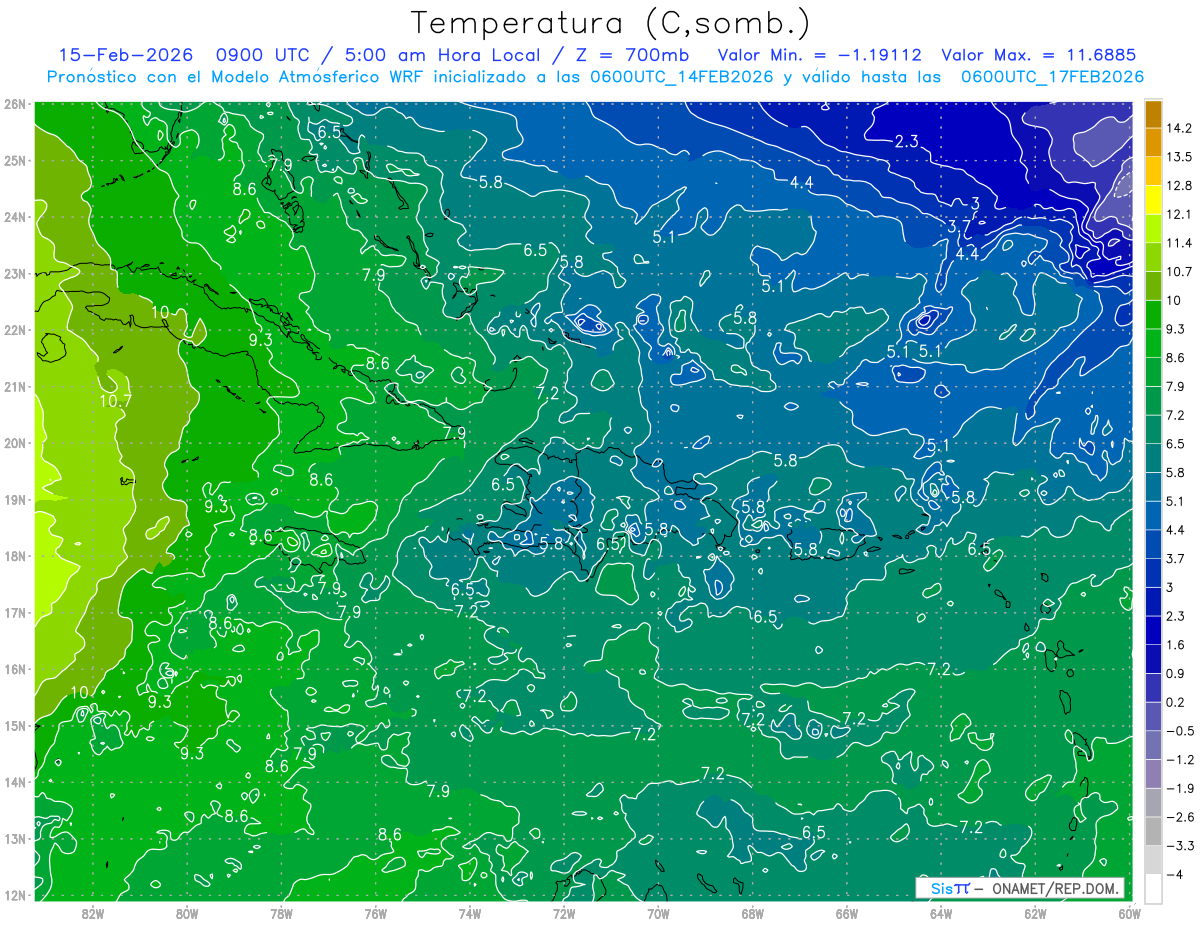This screenshot has height=927, width=1200.
Task: Click the "-1.9" colorbar label
Action: click(x=1180, y=788)
